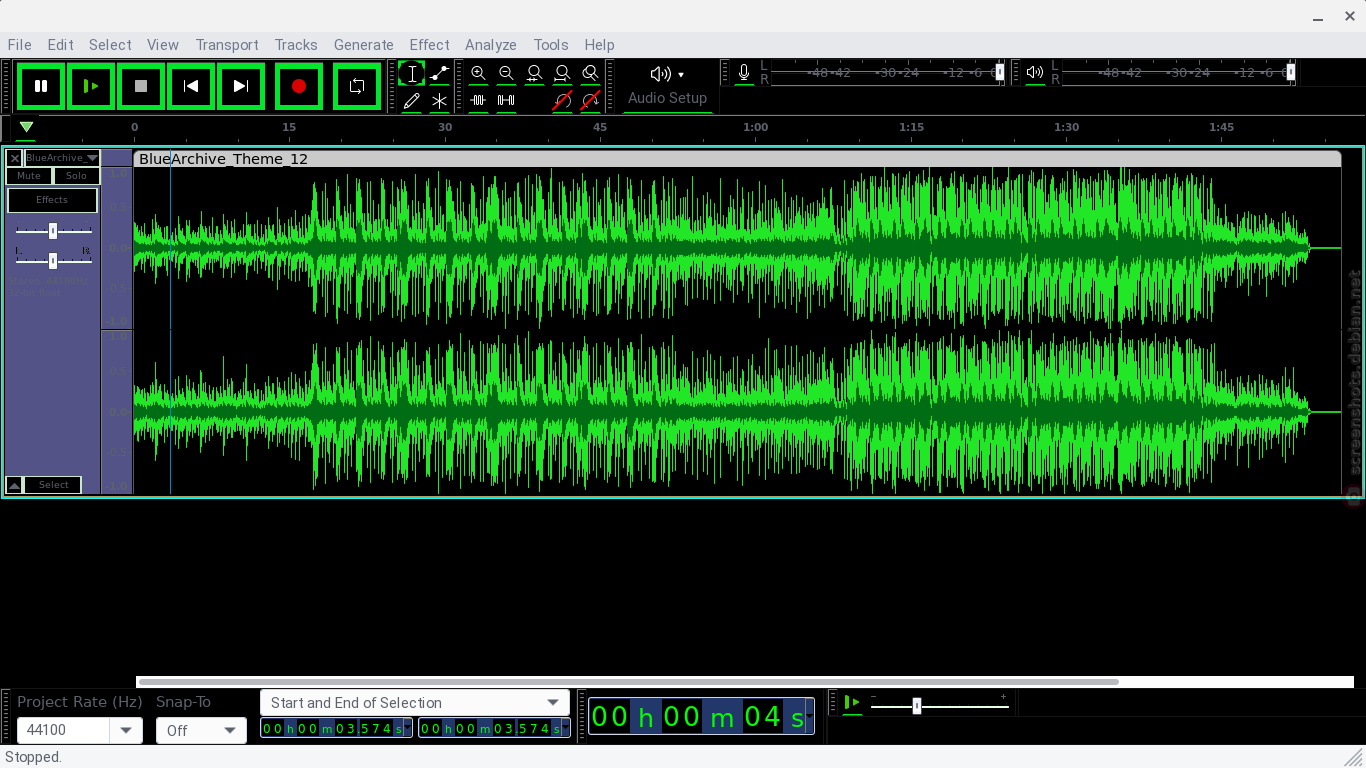Open the File menu
1366x768 pixels.
coord(19,45)
